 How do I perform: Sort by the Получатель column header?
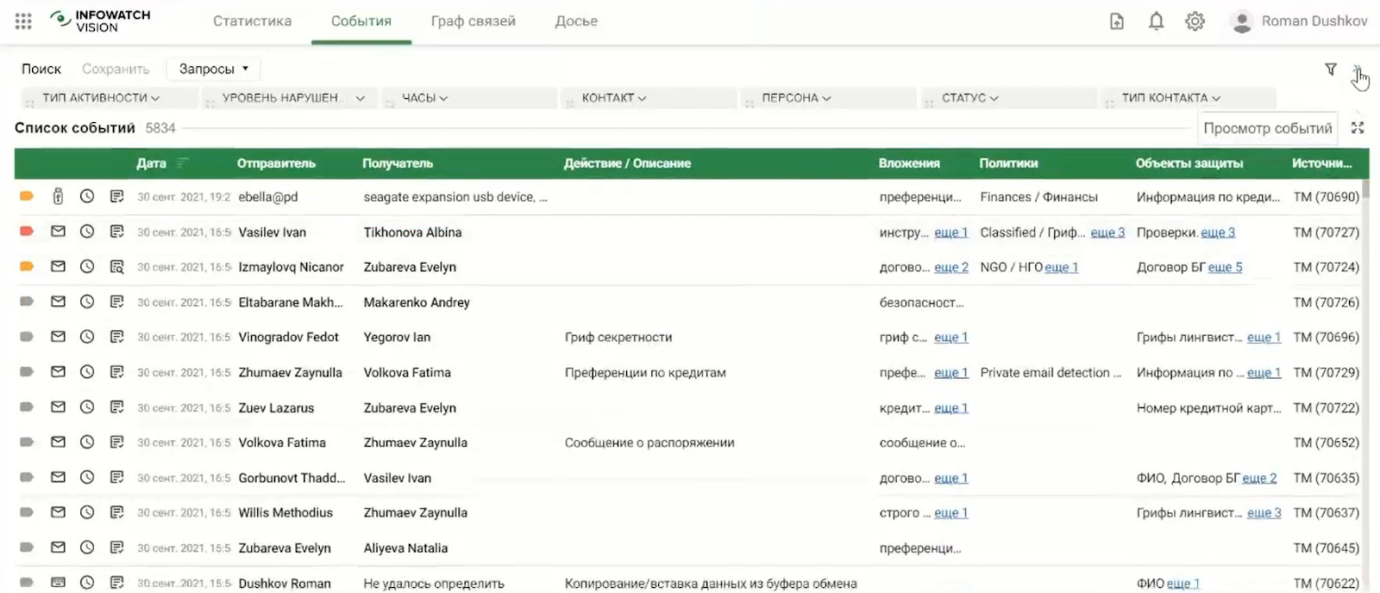click(398, 163)
